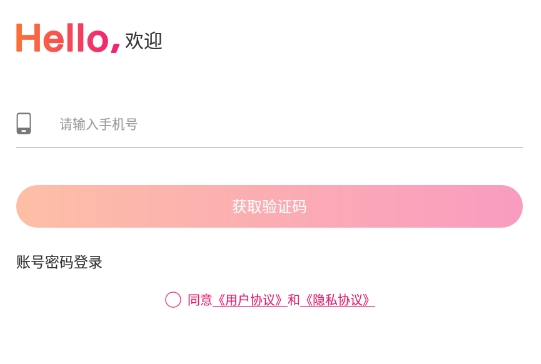Click the gray underline beneath the phone field
This screenshot has width=541, height=364.
[269, 147]
